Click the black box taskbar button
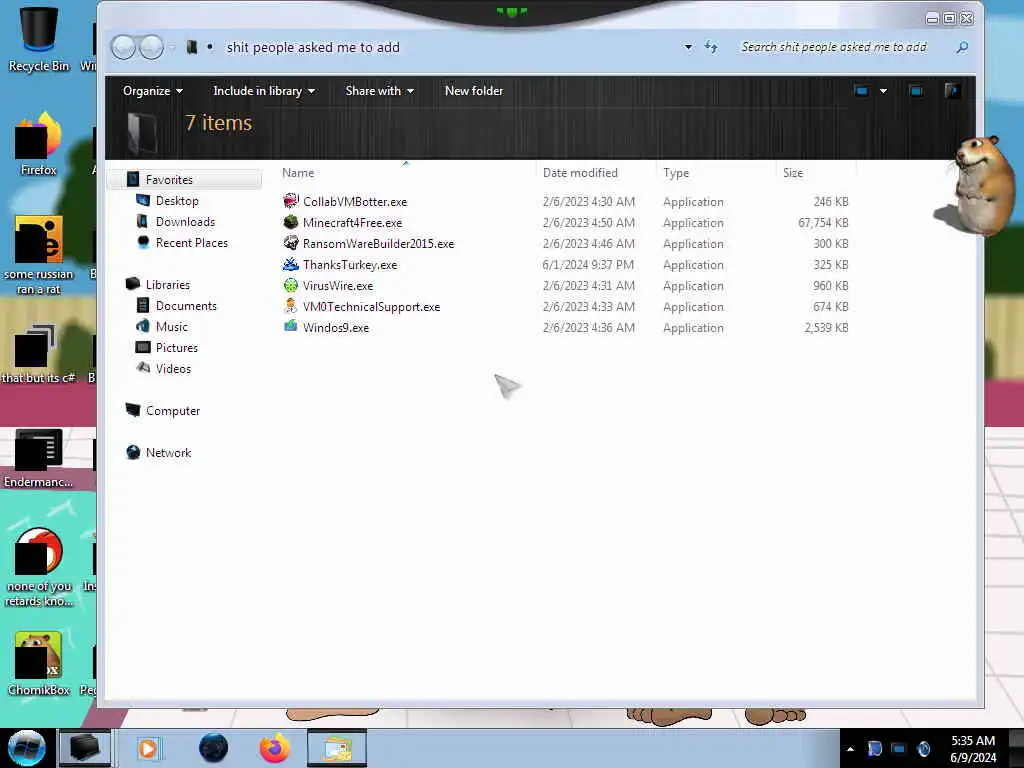Viewport: 1024px width, 768px height. click(85, 748)
